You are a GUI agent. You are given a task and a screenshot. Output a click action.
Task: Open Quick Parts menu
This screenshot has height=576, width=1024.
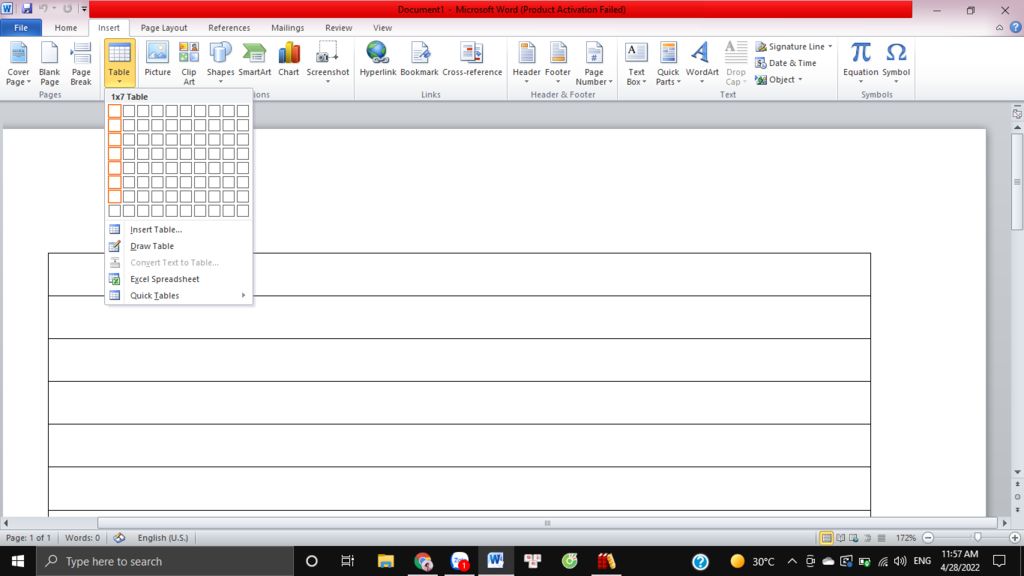(x=668, y=63)
